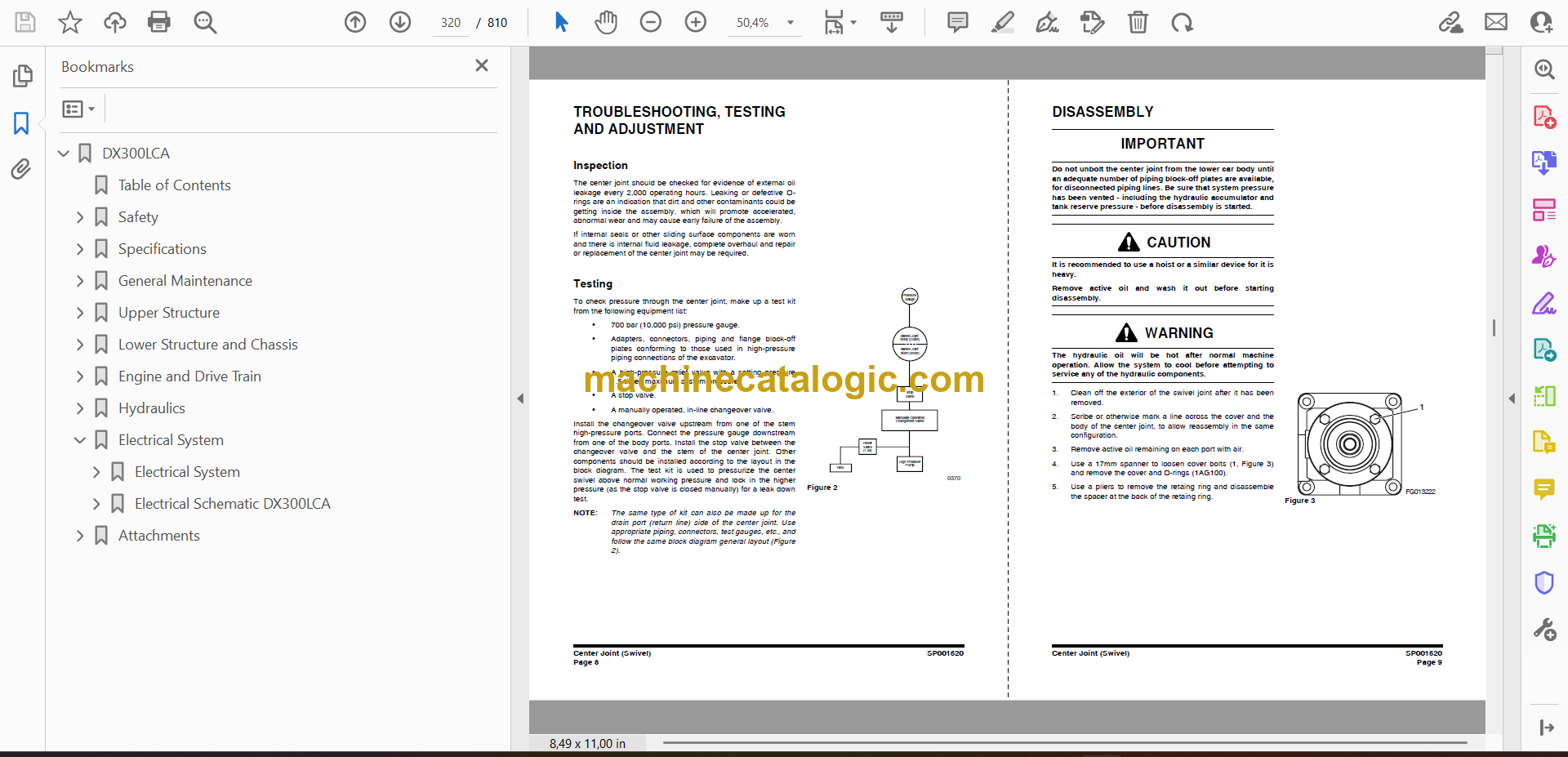Jump to Engine and Drive Train bookmark
Screen dimensions: 1568x757
189,376
